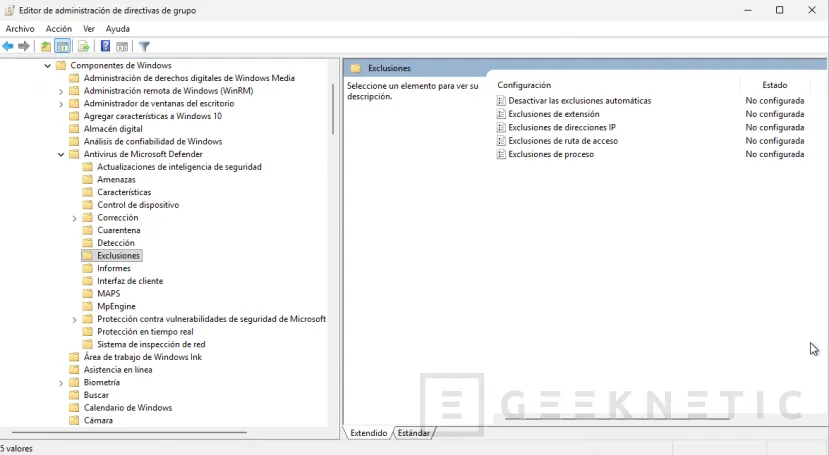Open the Acción menu

pyautogui.click(x=59, y=29)
